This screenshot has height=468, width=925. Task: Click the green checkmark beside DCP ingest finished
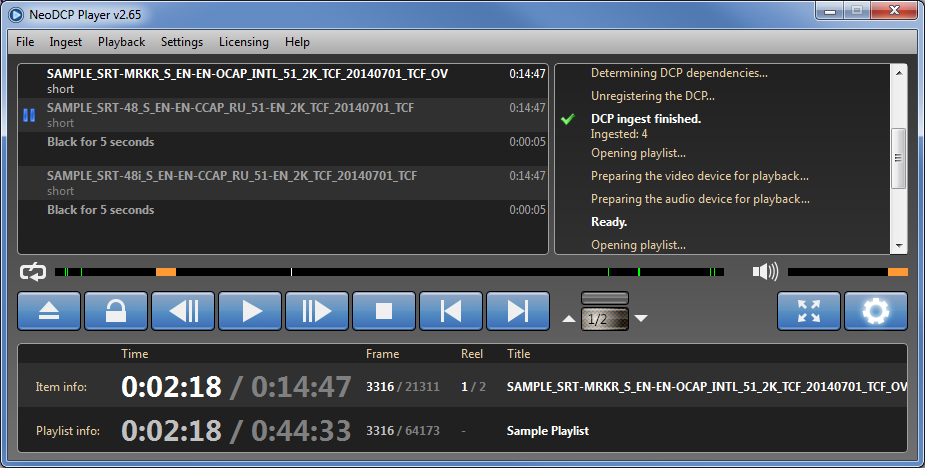coord(568,119)
